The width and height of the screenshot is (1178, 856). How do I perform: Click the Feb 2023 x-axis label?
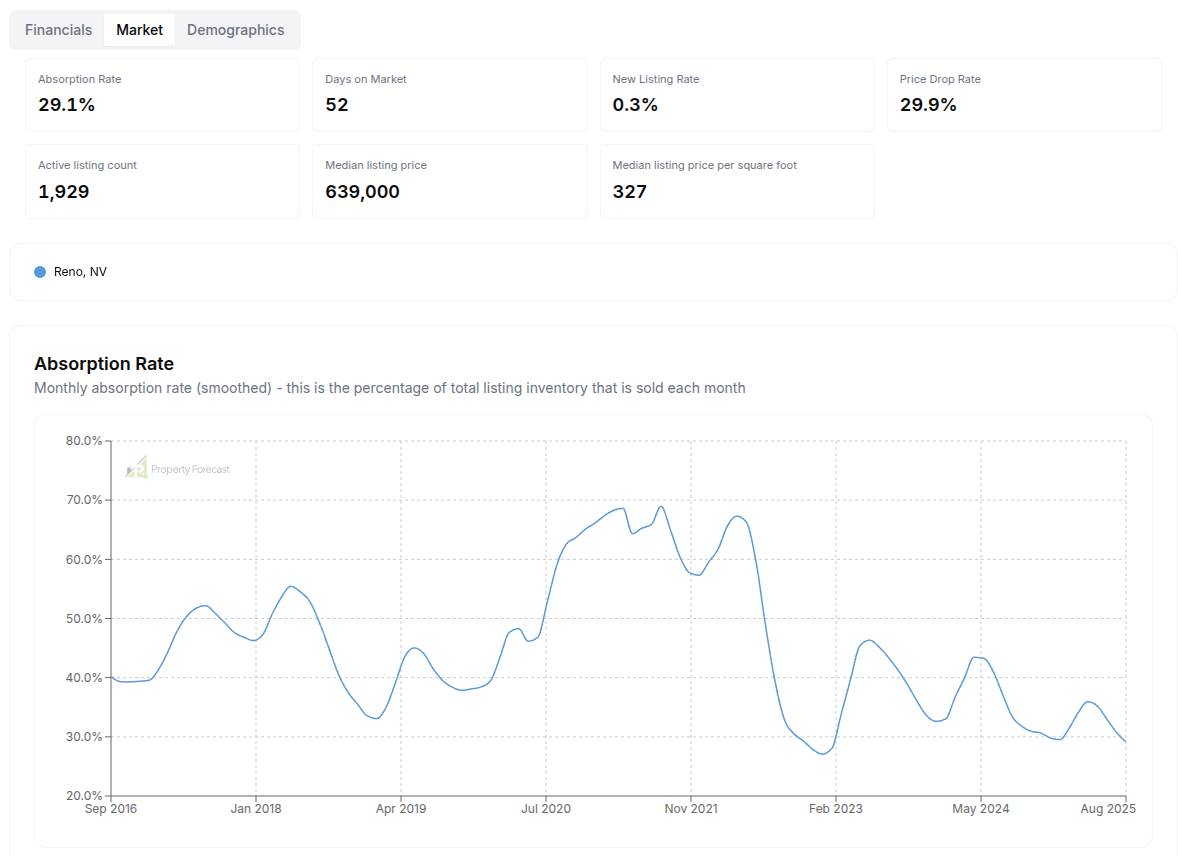[x=835, y=808]
